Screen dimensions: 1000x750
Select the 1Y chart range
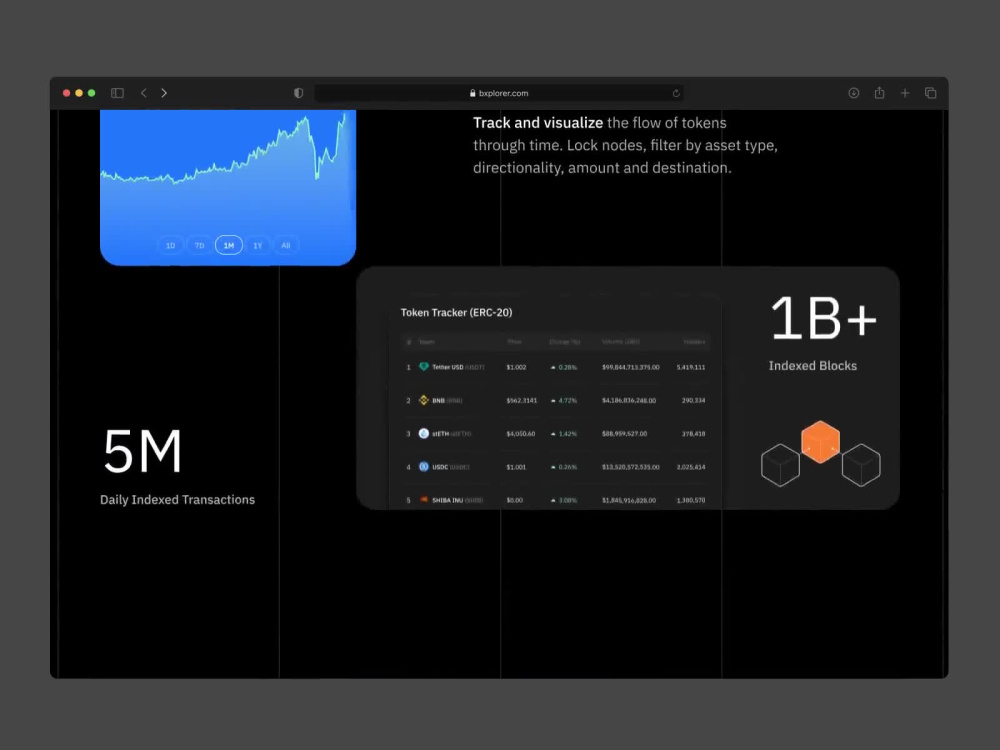[258, 246]
